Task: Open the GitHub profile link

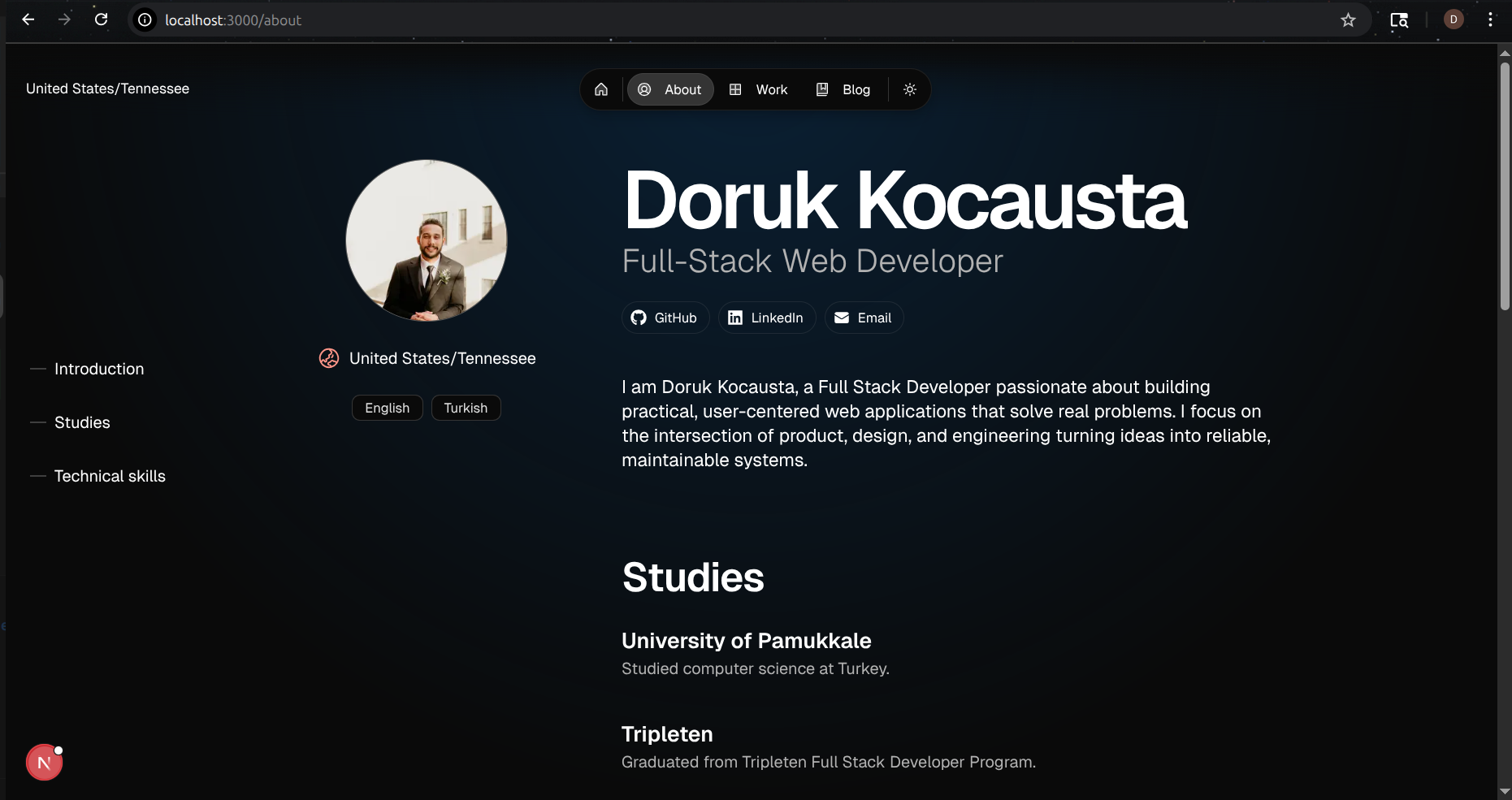Action: [x=665, y=318]
